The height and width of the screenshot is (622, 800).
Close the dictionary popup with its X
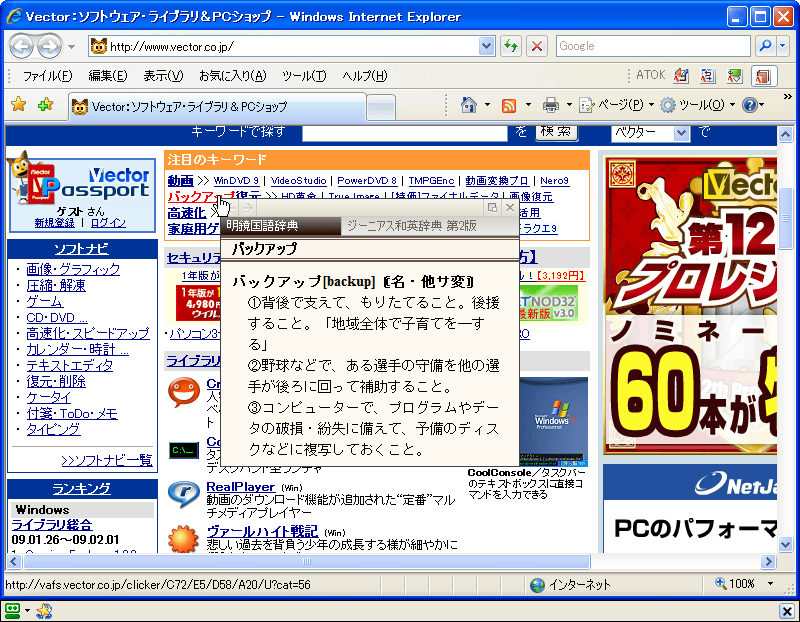pyautogui.click(x=510, y=207)
